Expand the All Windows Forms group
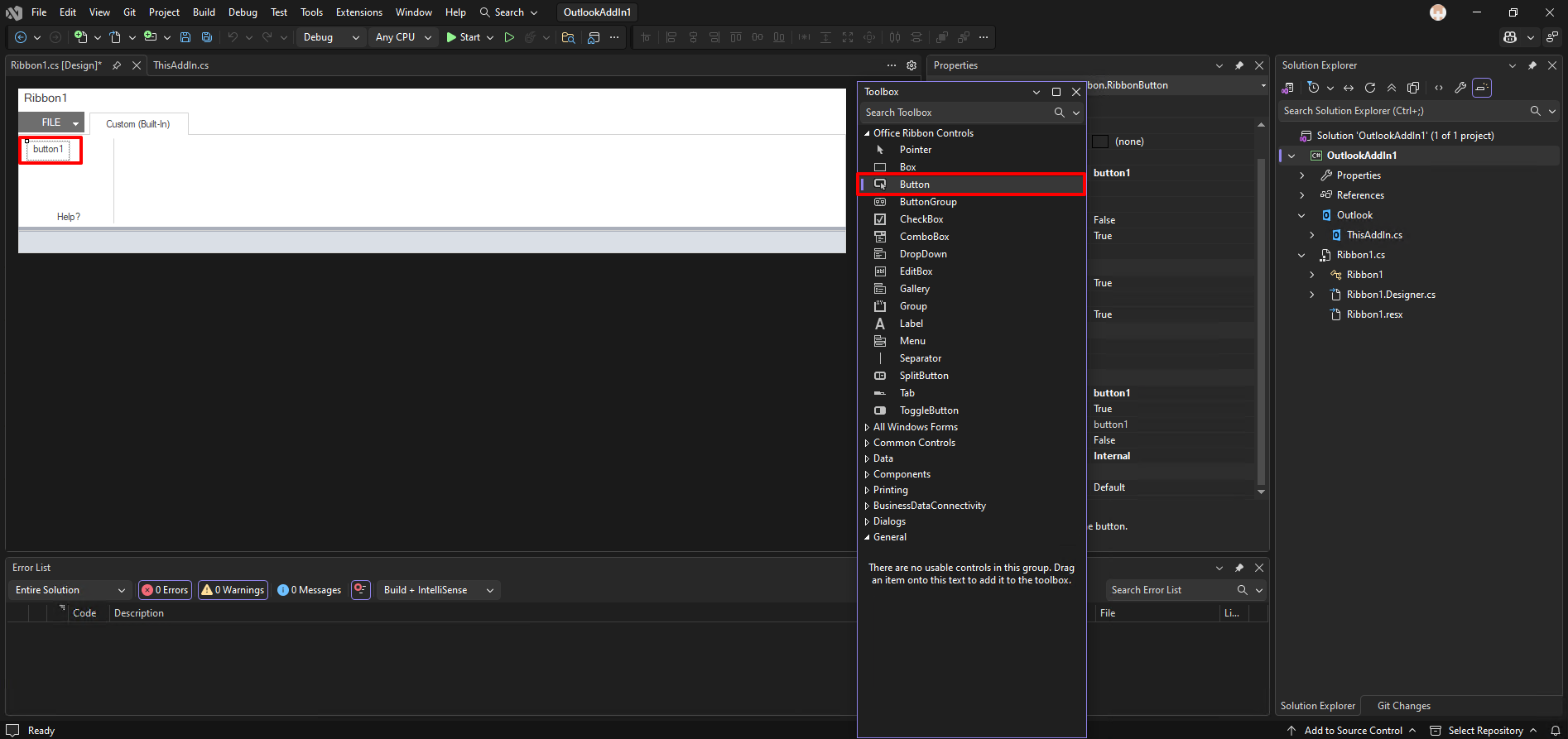 click(867, 427)
